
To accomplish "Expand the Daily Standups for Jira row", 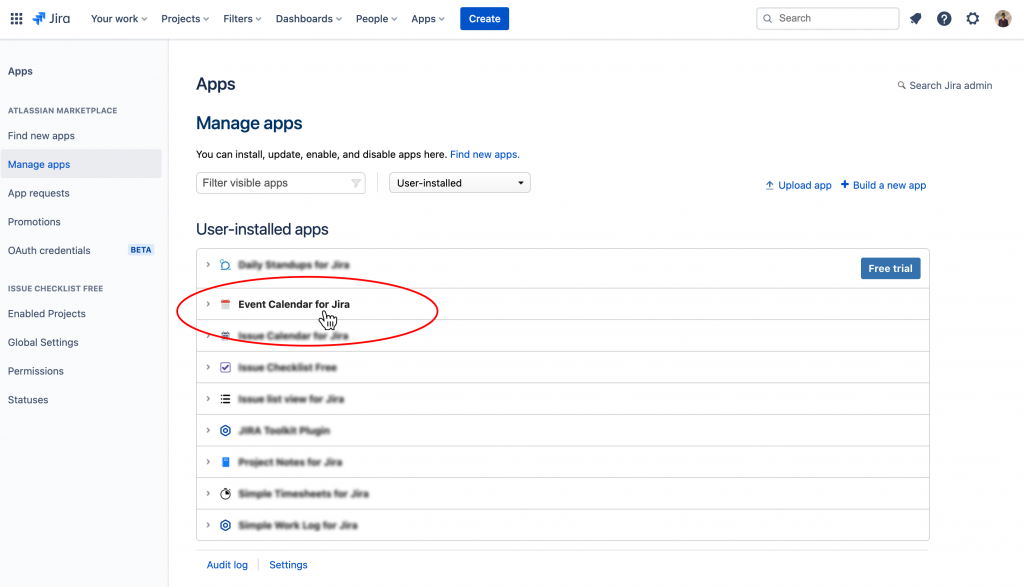I will point(208,264).
